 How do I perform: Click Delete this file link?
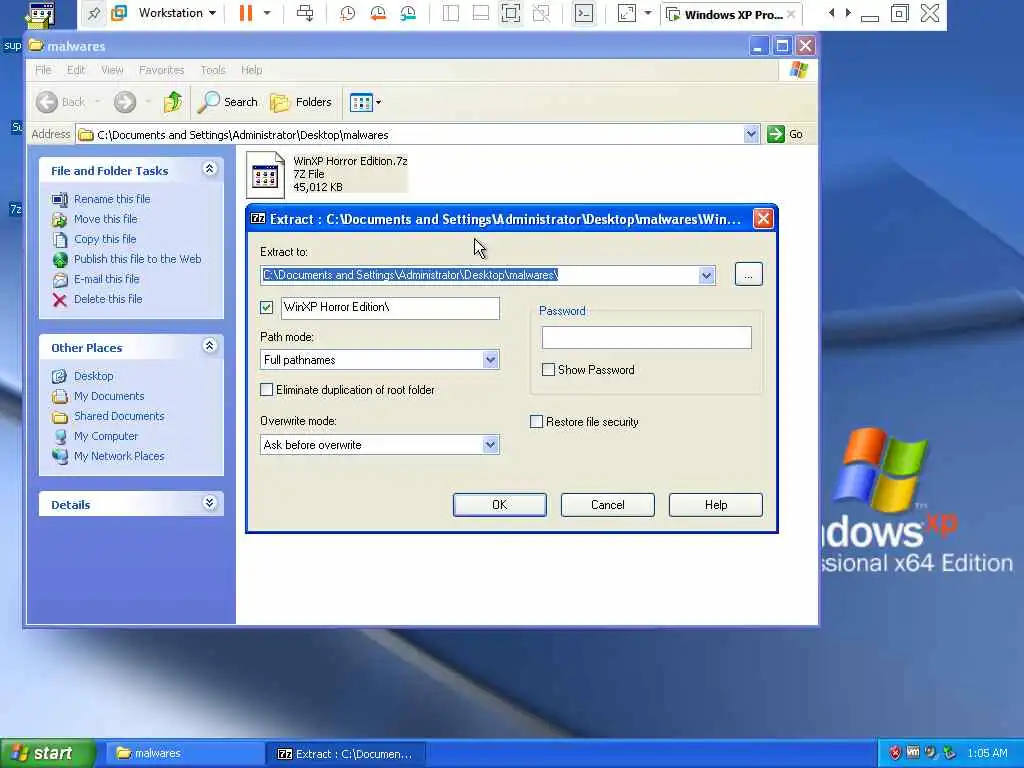108,299
